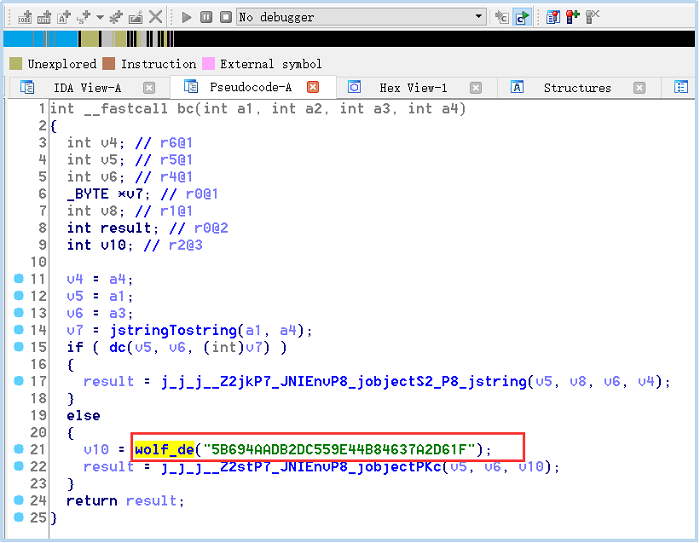Click the function name bc in the signature
The height and width of the screenshot is (543, 700).
click(186, 109)
